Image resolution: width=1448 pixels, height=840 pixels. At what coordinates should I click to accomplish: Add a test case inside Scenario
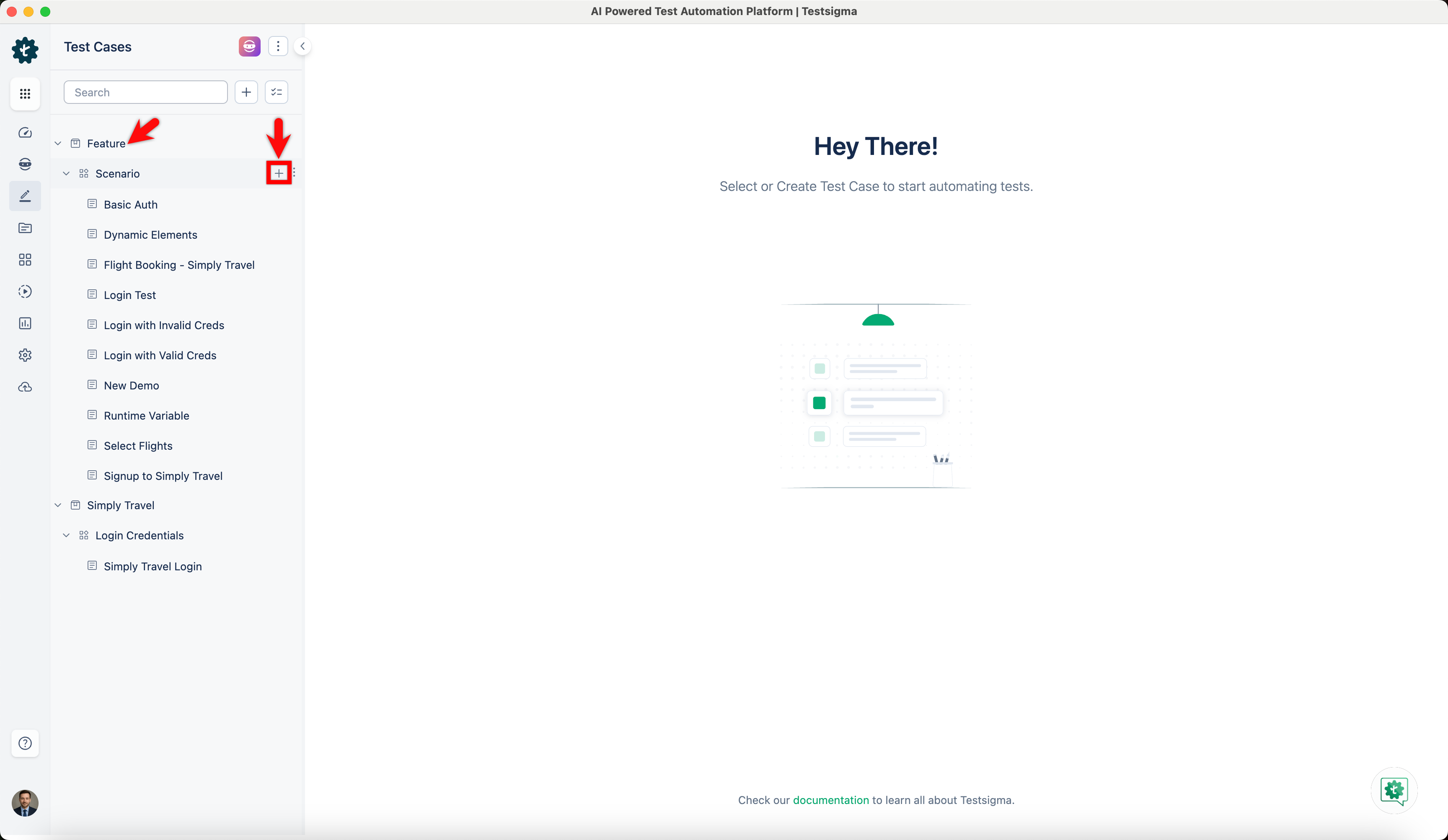[279, 172]
